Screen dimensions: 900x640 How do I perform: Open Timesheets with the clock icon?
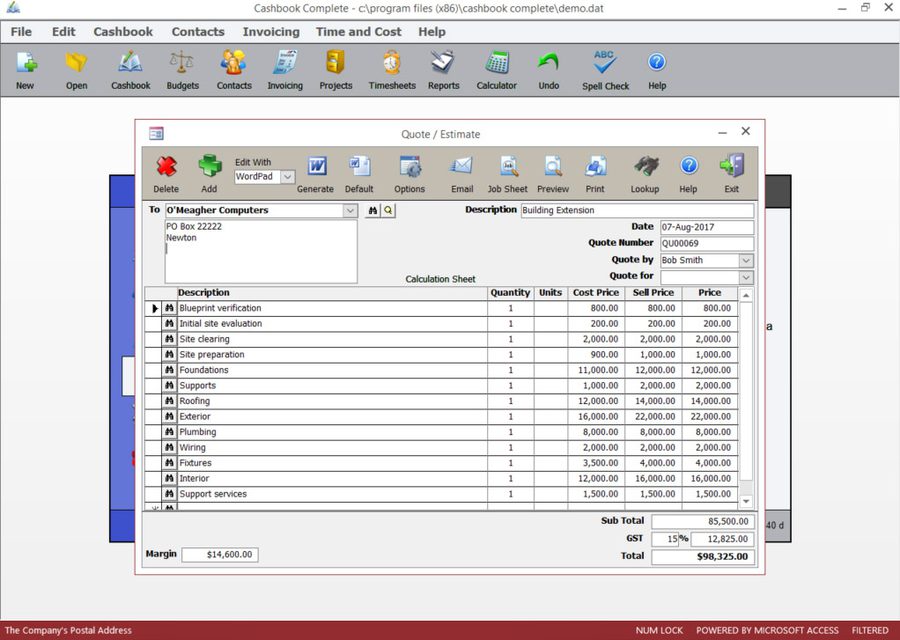392,63
